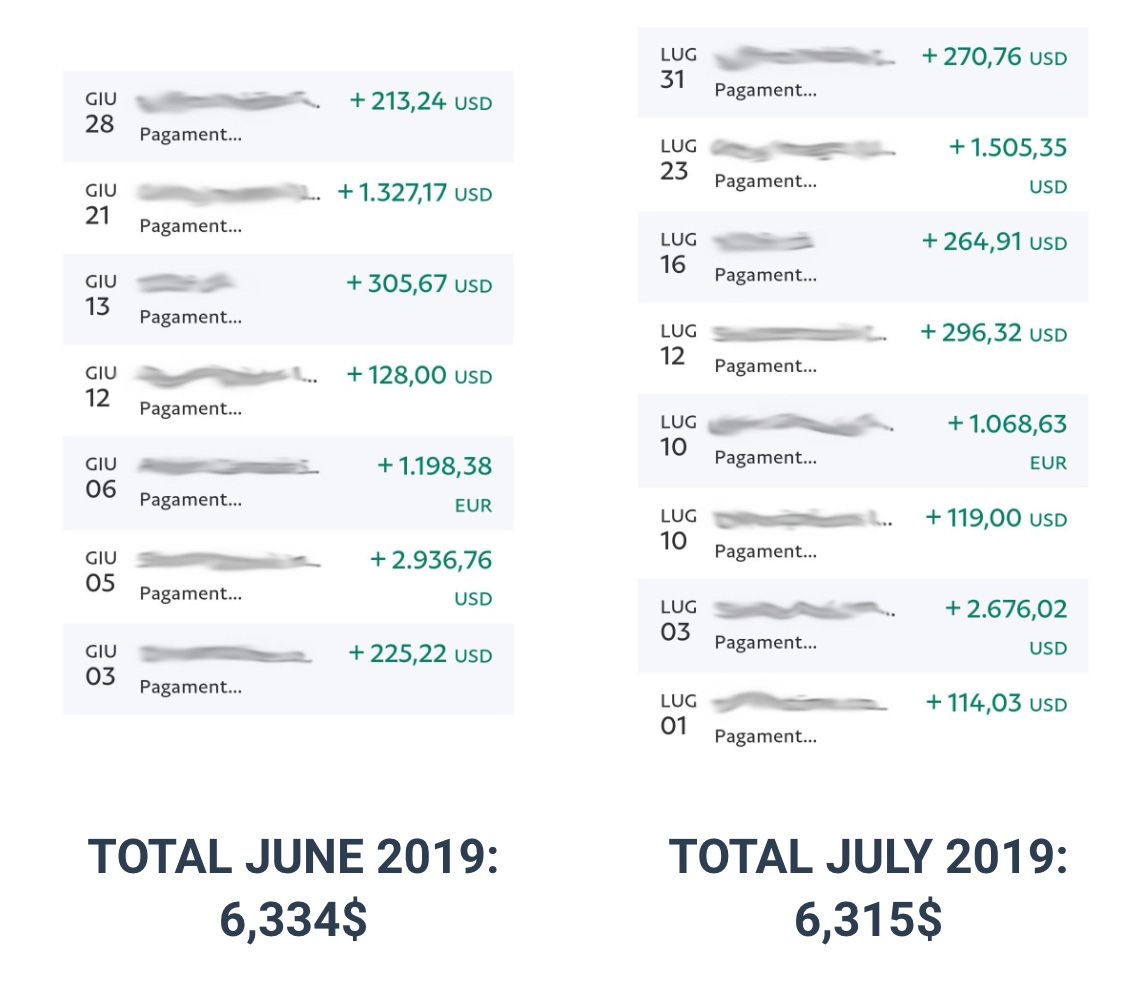Screen dimensions: 1138x988
Task: Open the GIU 05 transaction date
Action: click(x=100, y=571)
